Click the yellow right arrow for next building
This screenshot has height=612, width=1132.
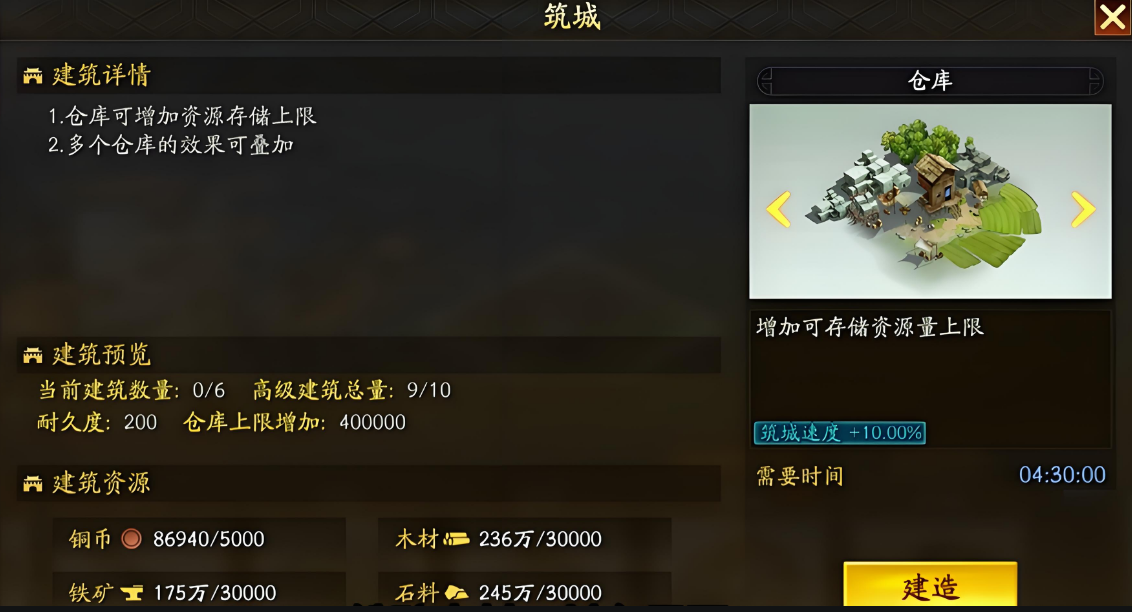1083,209
